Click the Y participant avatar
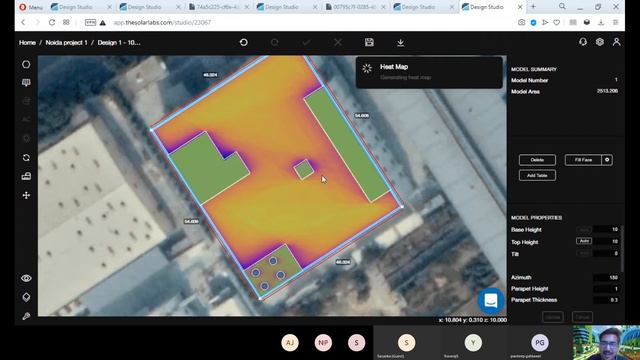640x360 pixels. point(473,342)
